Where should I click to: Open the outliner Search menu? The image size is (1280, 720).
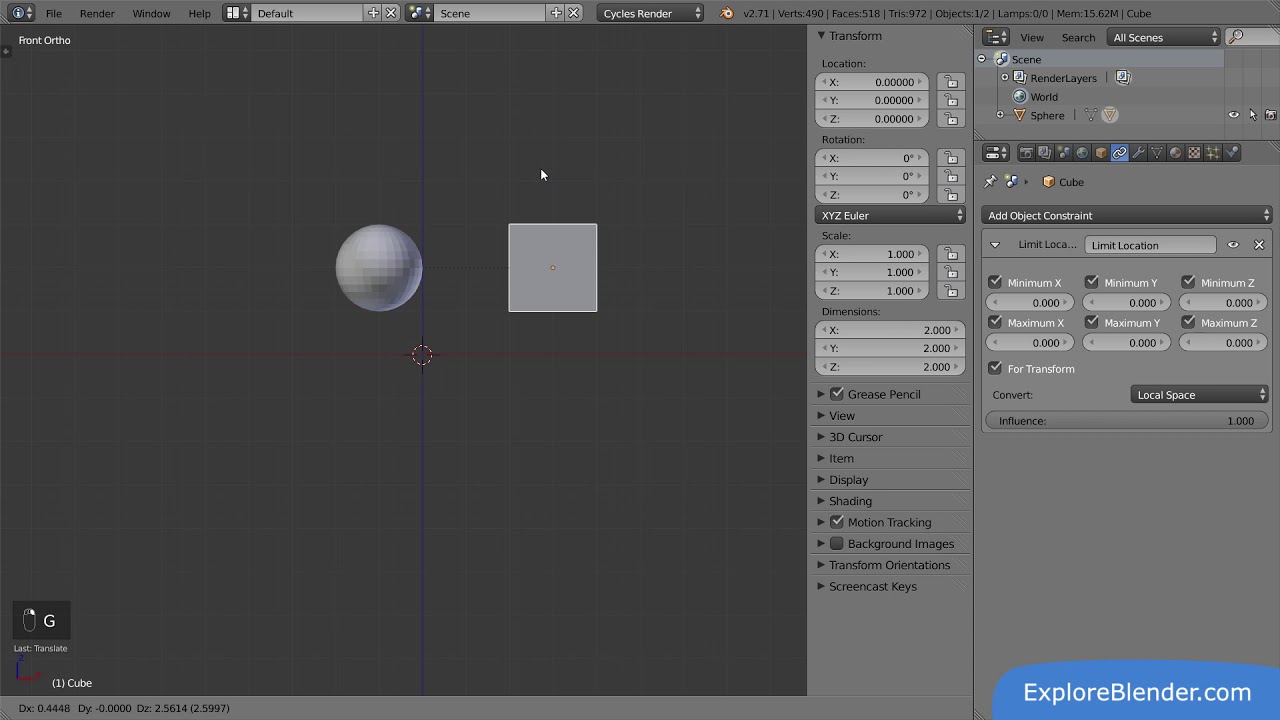[x=1078, y=37]
